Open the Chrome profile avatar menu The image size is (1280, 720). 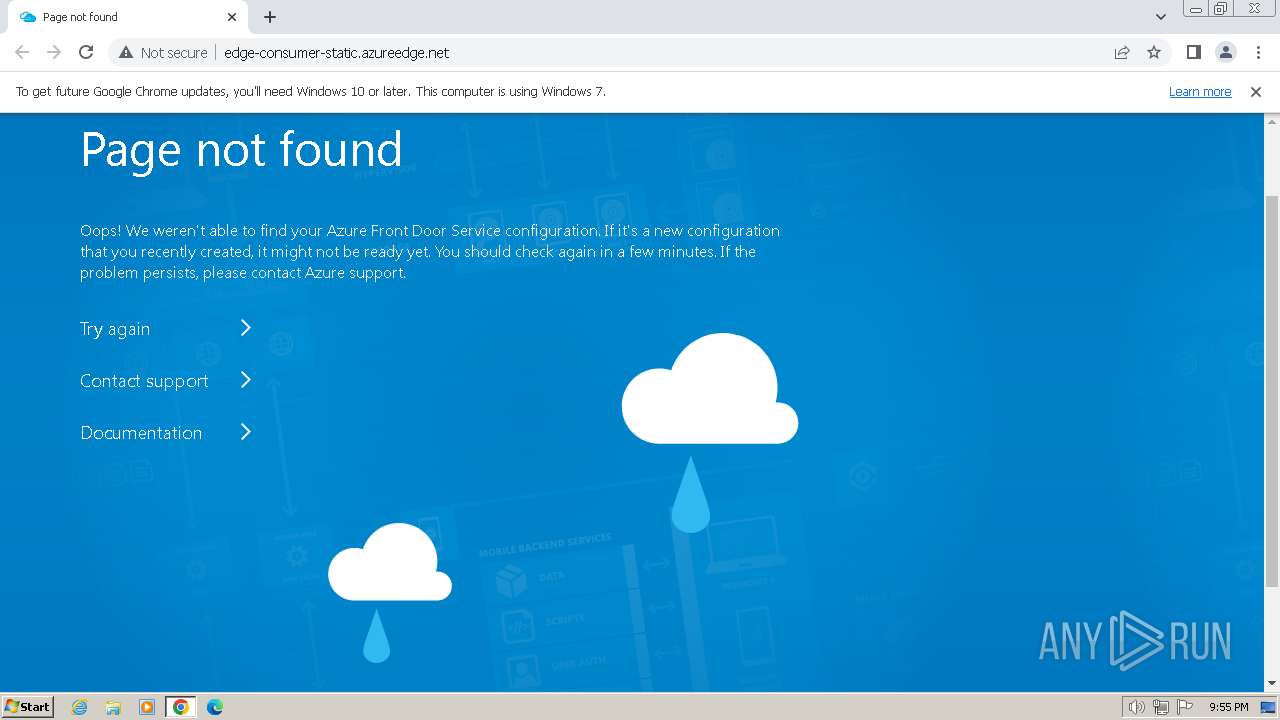(x=1225, y=52)
